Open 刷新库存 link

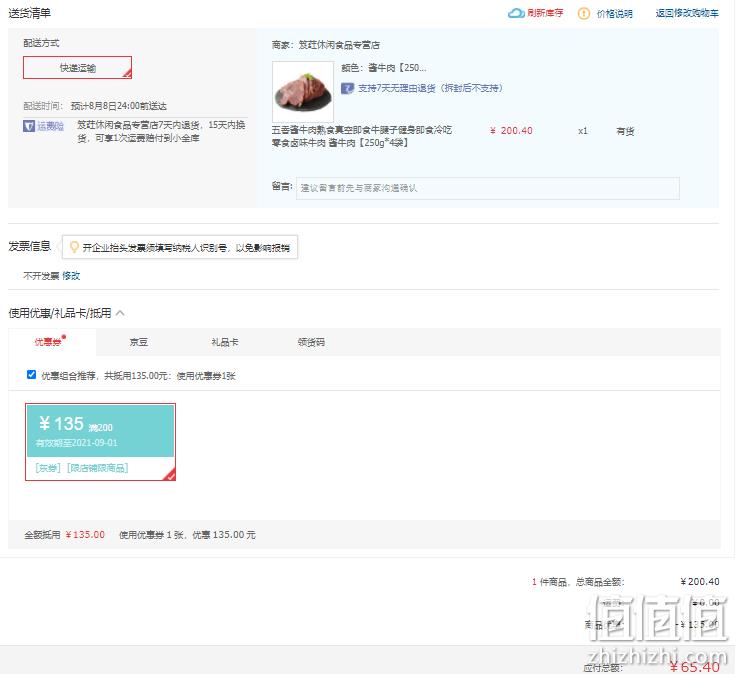coord(545,13)
